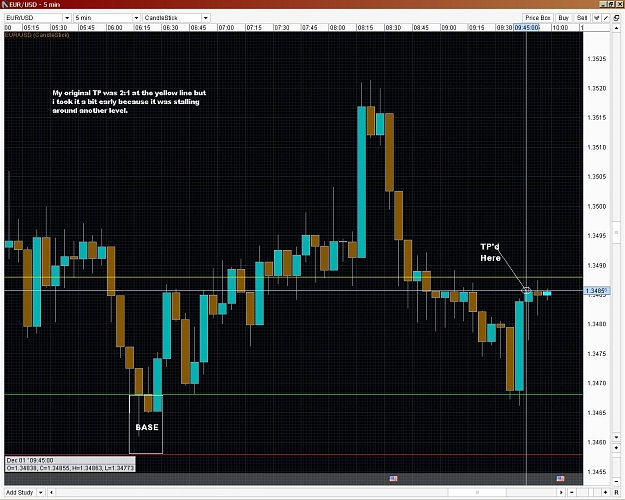Click the down-chevron icon next to Sell
Screen dimensions: 625x500
[597, 18]
